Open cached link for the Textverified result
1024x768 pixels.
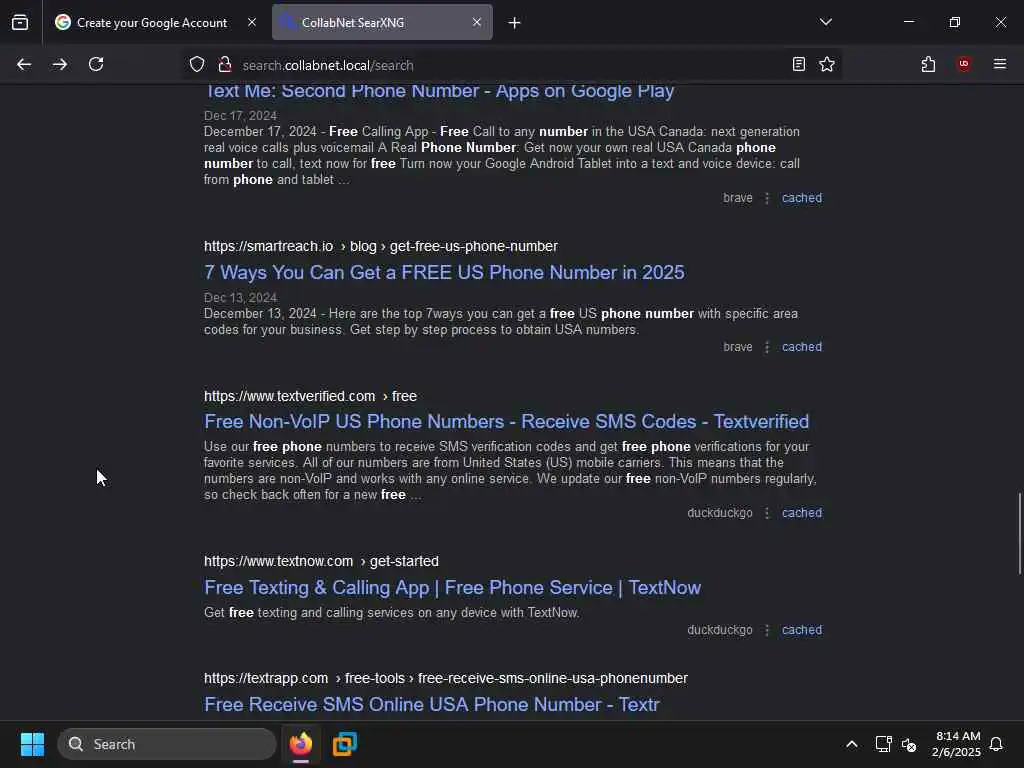coord(802,513)
